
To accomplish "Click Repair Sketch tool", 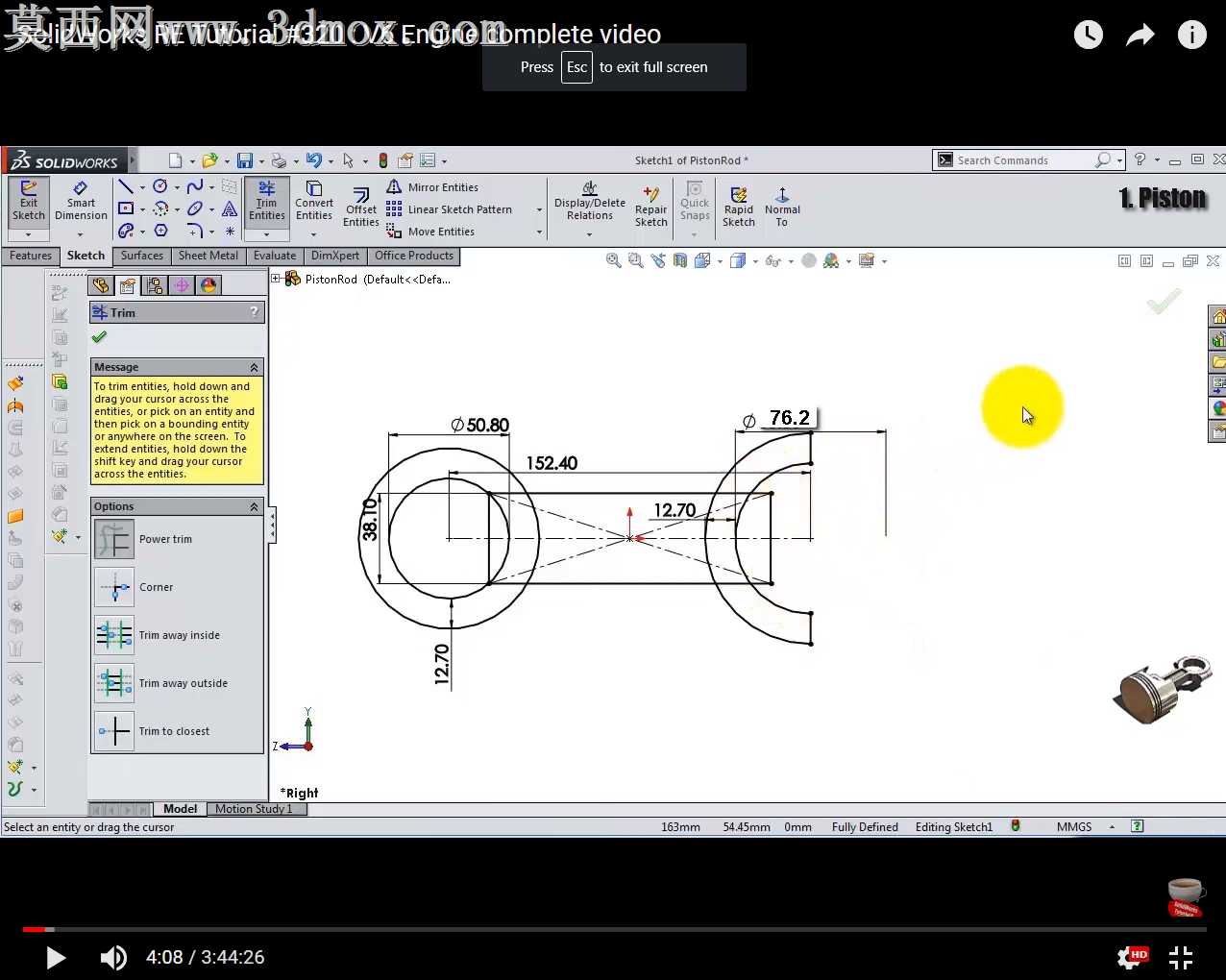I will (x=650, y=208).
